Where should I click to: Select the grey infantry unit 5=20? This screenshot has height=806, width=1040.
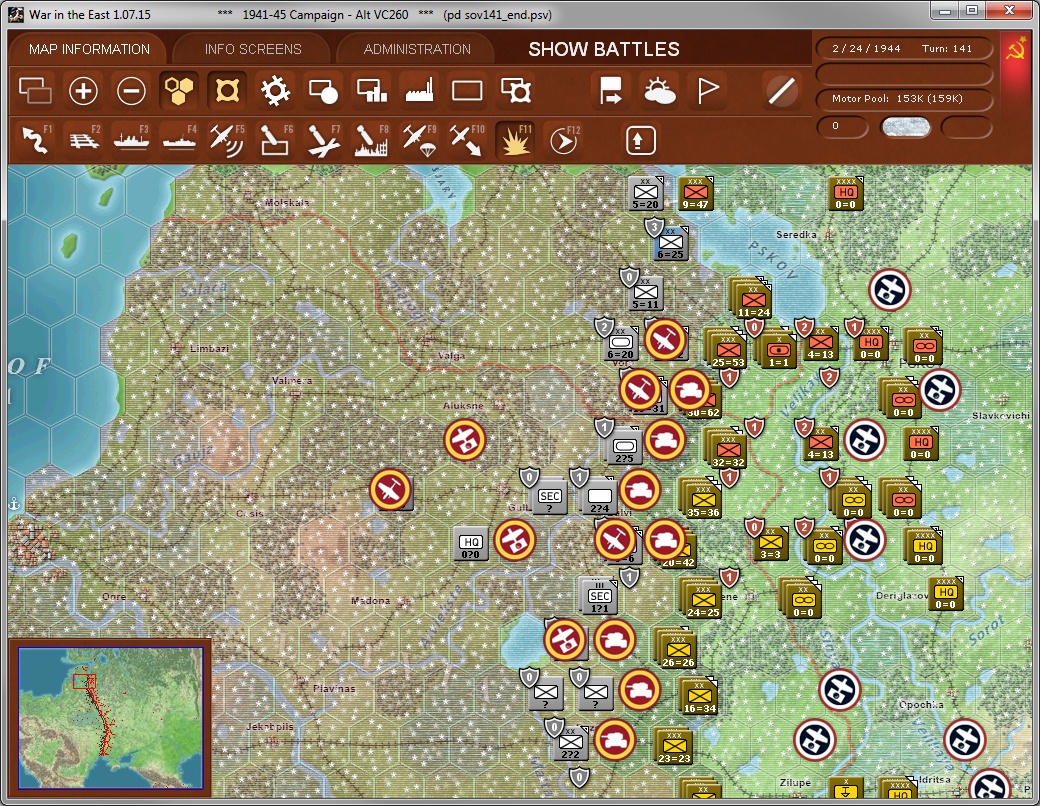[x=645, y=194]
